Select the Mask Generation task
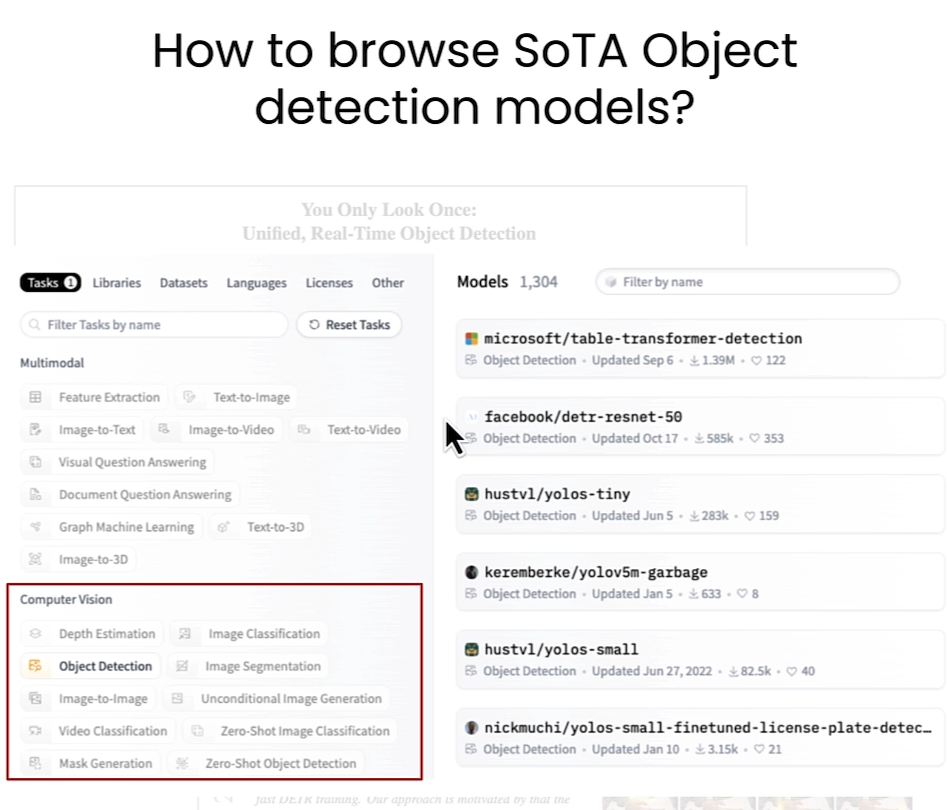The image size is (947, 810). (91, 764)
